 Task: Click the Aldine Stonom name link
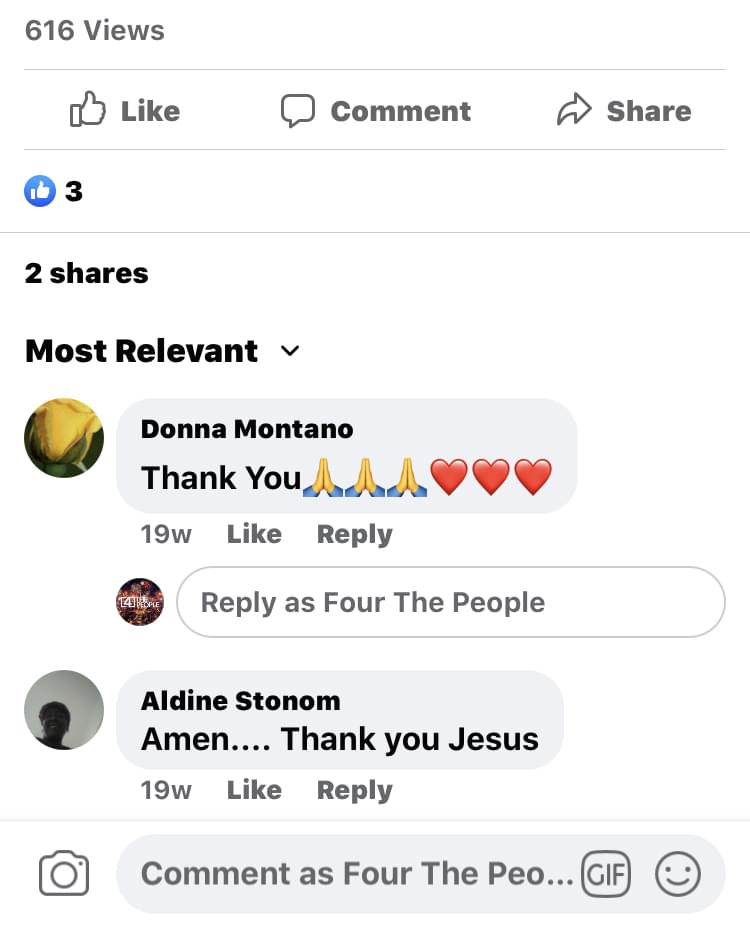pos(240,700)
